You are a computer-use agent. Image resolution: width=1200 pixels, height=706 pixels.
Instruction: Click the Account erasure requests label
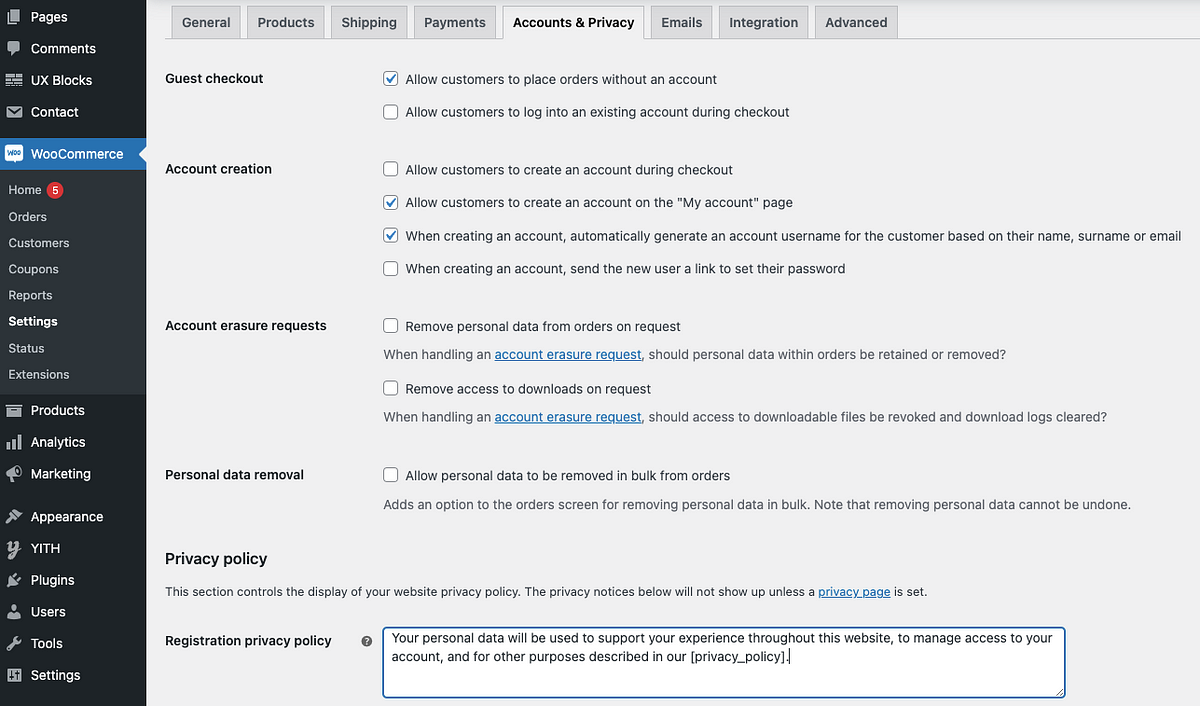point(246,325)
